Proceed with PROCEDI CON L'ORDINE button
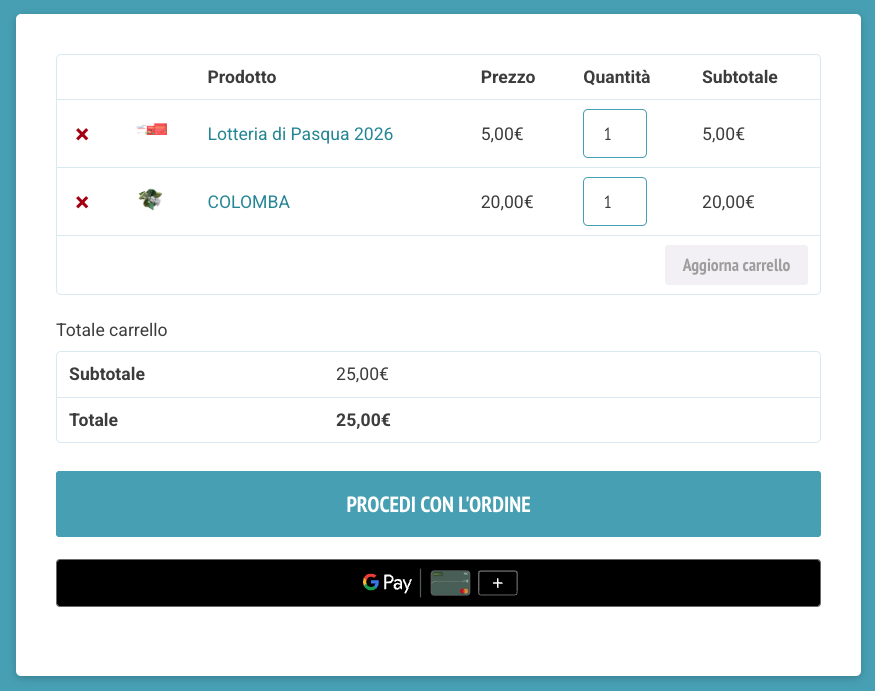The height and width of the screenshot is (691, 875). (x=438, y=504)
